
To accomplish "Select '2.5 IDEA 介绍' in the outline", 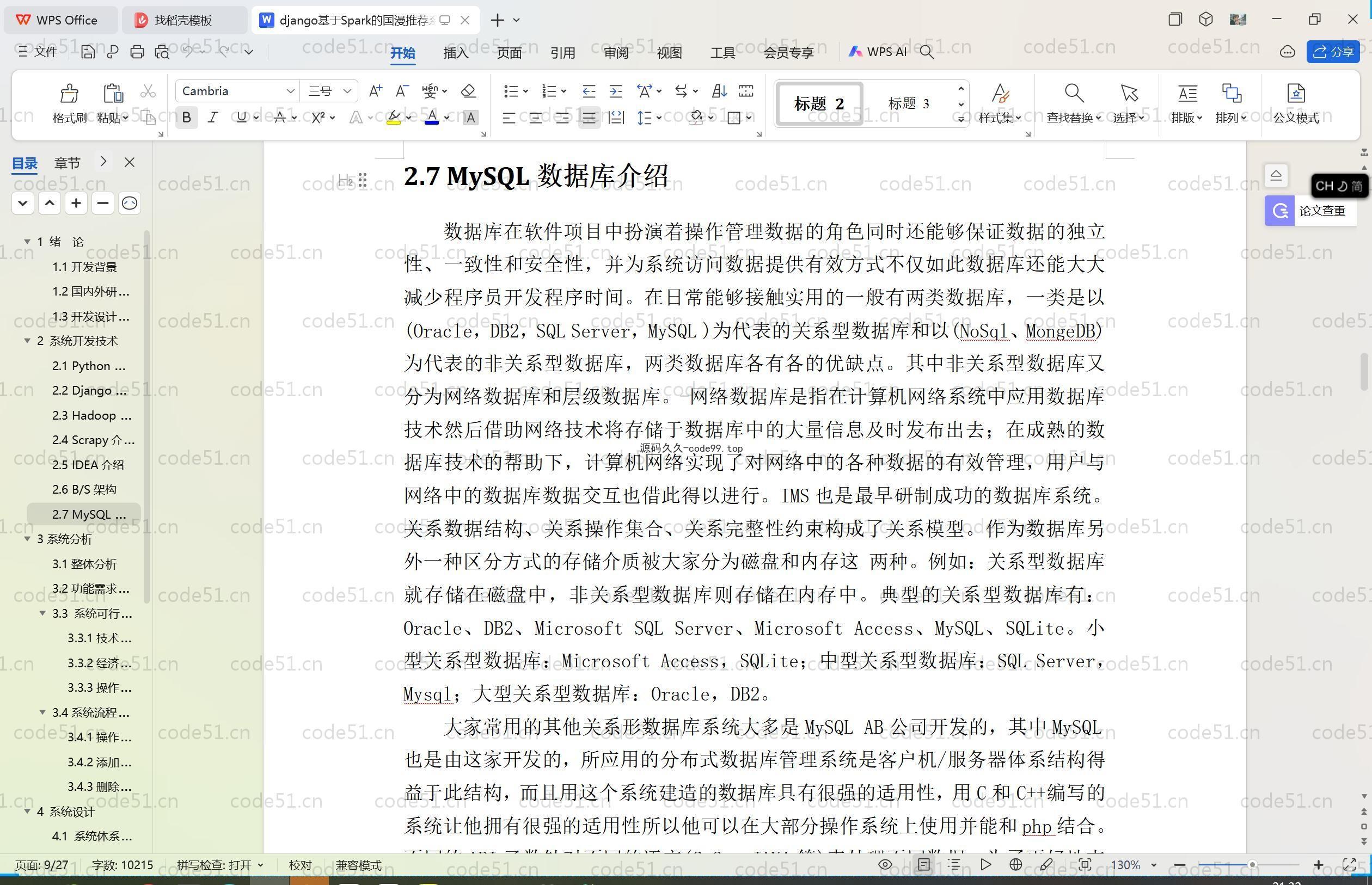I will pyautogui.click(x=87, y=464).
